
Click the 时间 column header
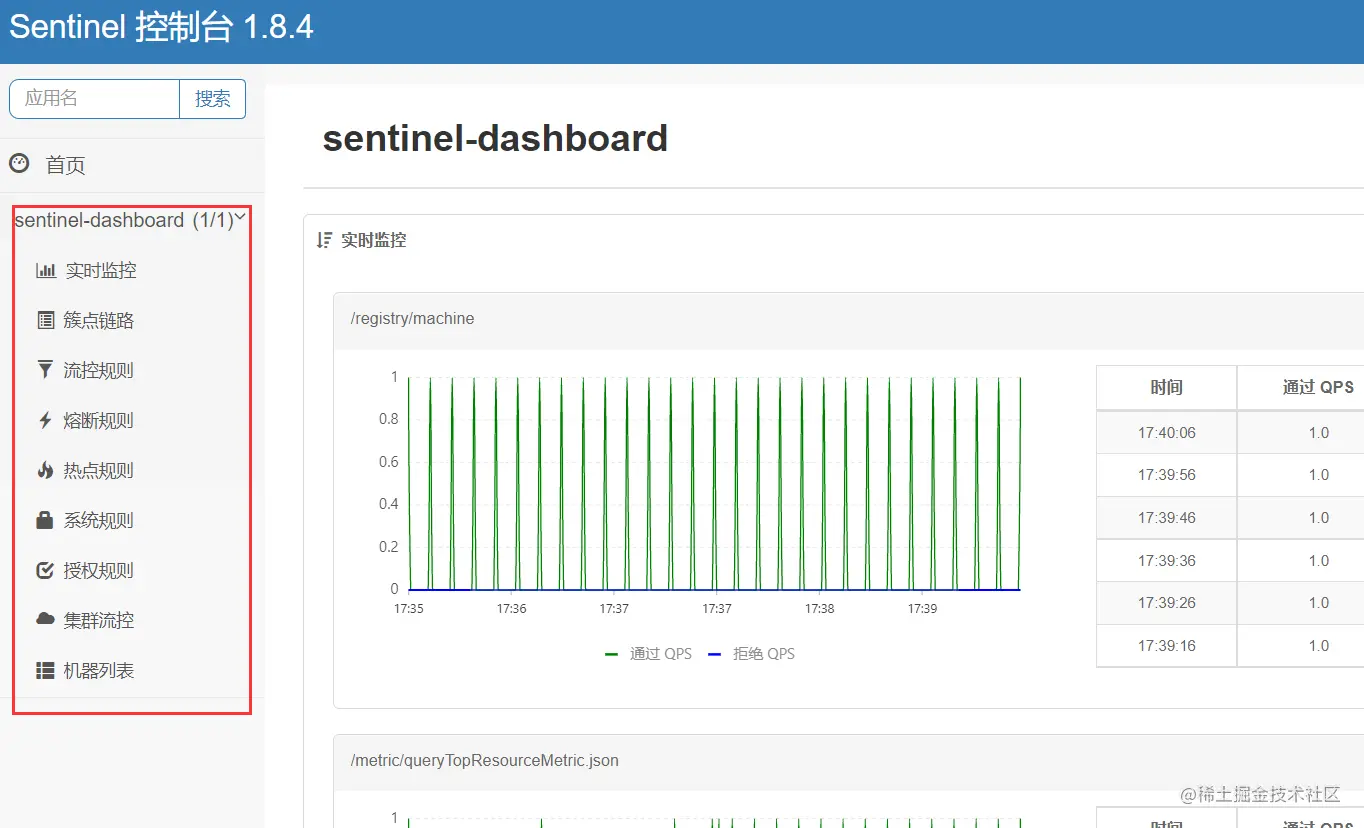click(x=1166, y=388)
